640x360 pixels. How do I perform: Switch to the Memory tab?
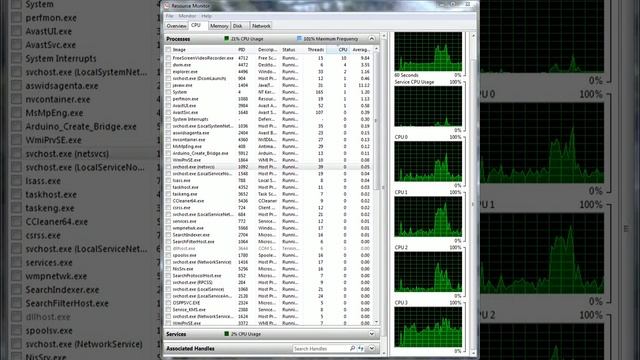(219, 26)
